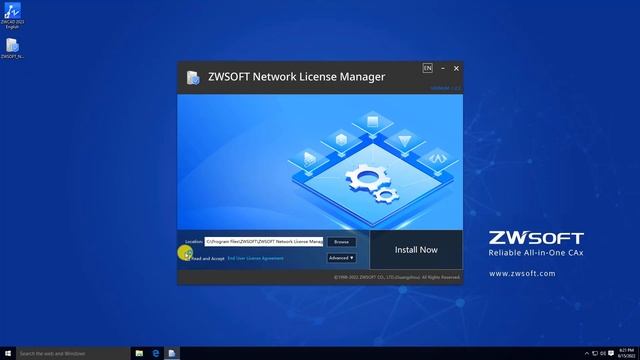Click the taskbar search box
Screen dimensions: 640x360
pos(73,353)
